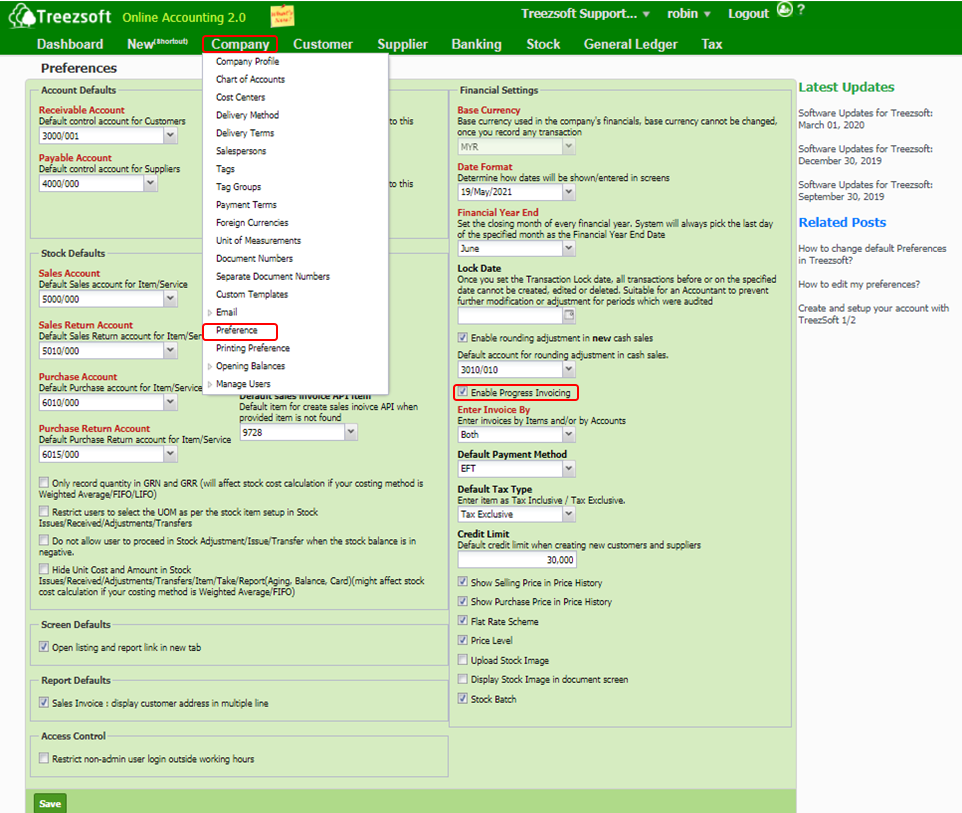
Task: Toggle the Flat Rate Scheme checkbox
Action: coord(463,620)
